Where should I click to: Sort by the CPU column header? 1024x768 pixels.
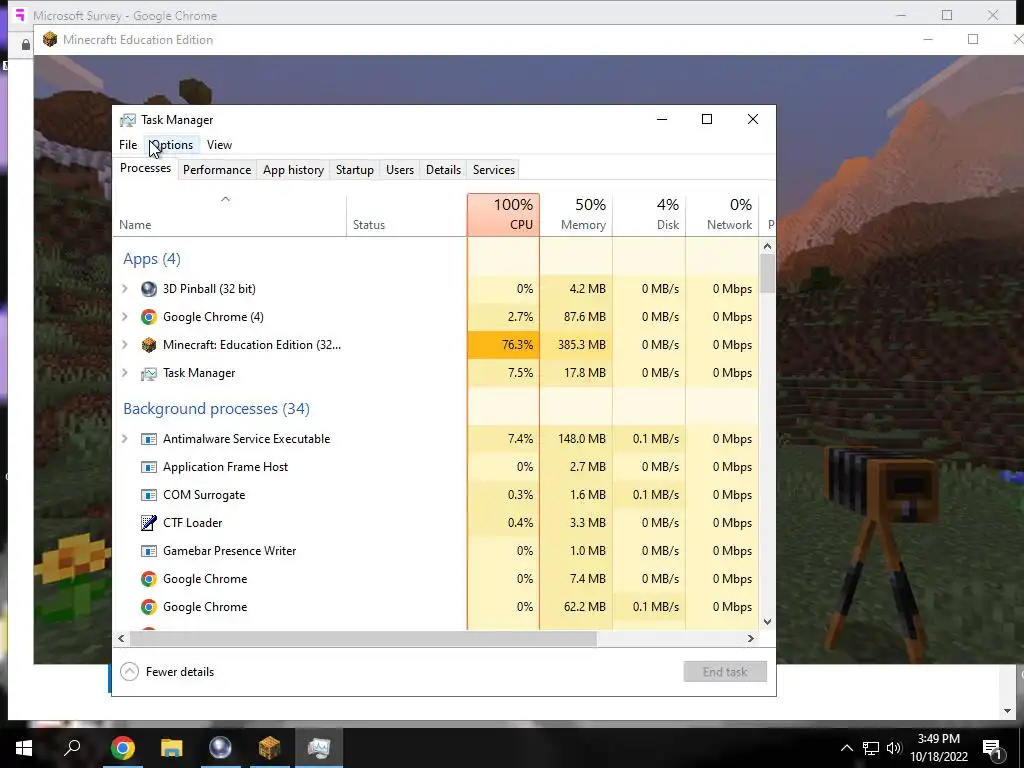tap(504, 215)
